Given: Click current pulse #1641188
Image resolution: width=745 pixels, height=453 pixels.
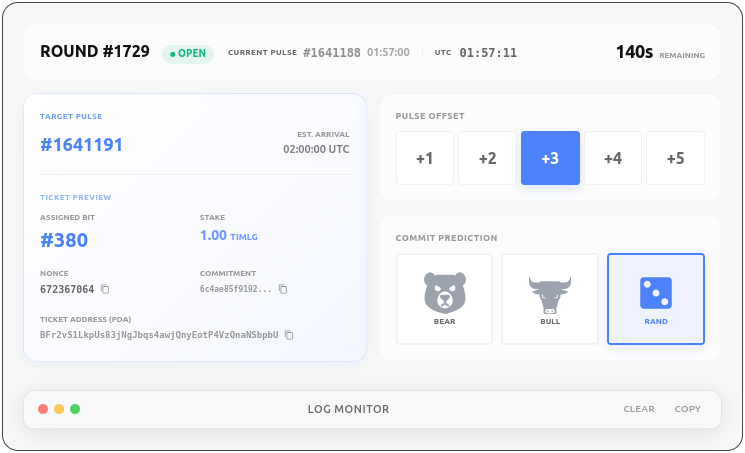Looking at the screenshot, I should point(332,53).
